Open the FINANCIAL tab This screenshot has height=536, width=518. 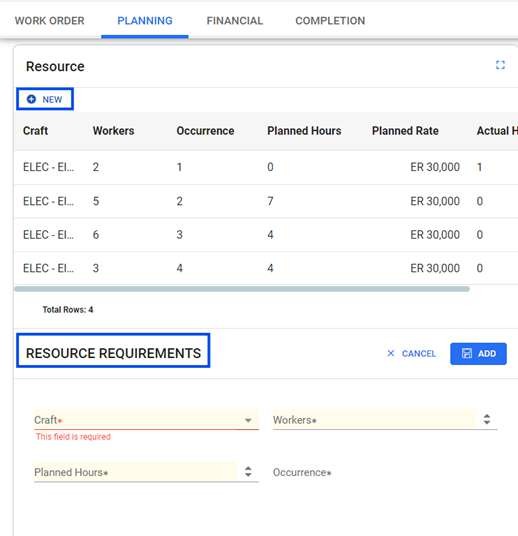[x=235, y=21]
